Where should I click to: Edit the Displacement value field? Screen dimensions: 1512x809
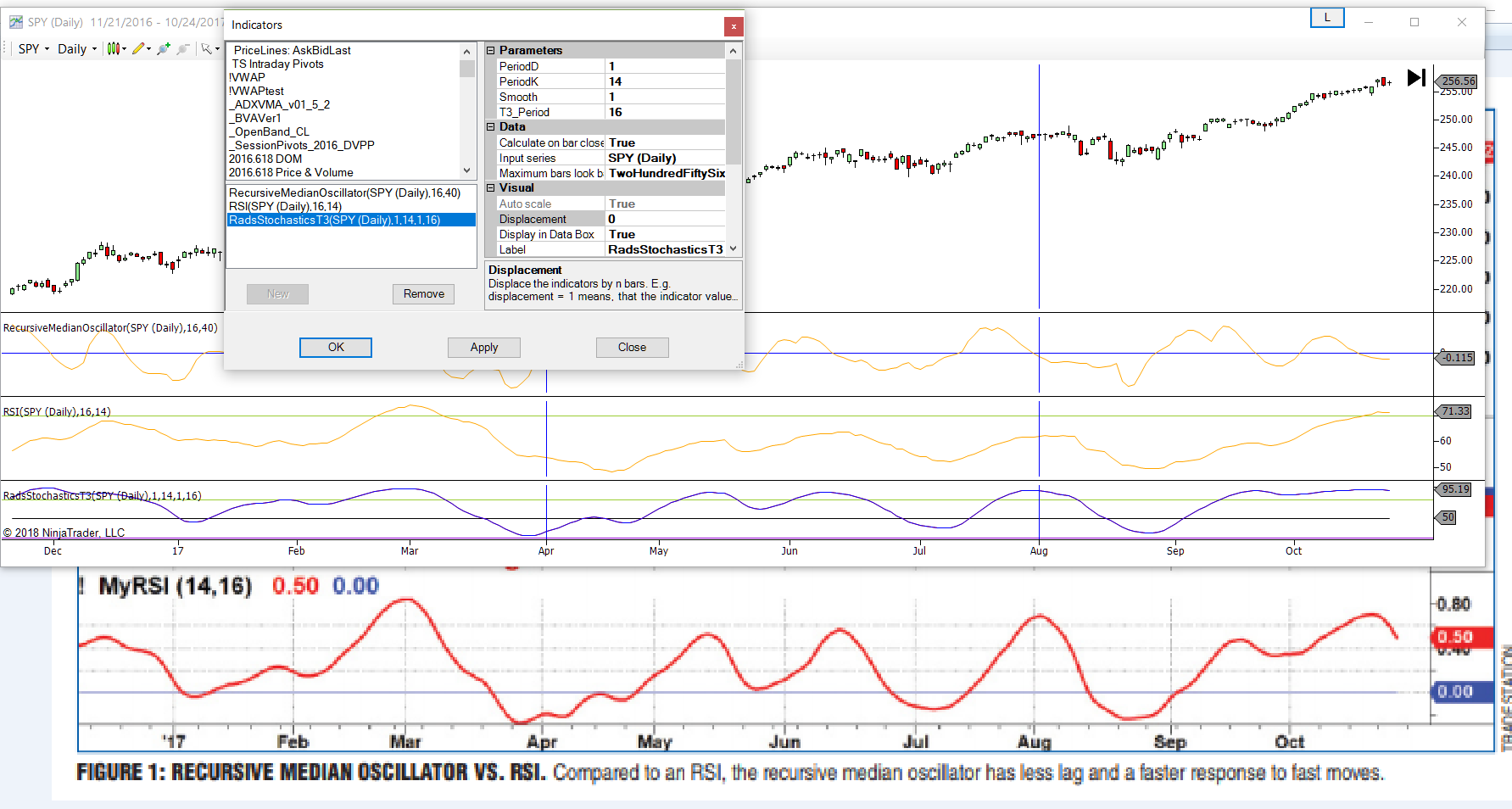(666, 219)
